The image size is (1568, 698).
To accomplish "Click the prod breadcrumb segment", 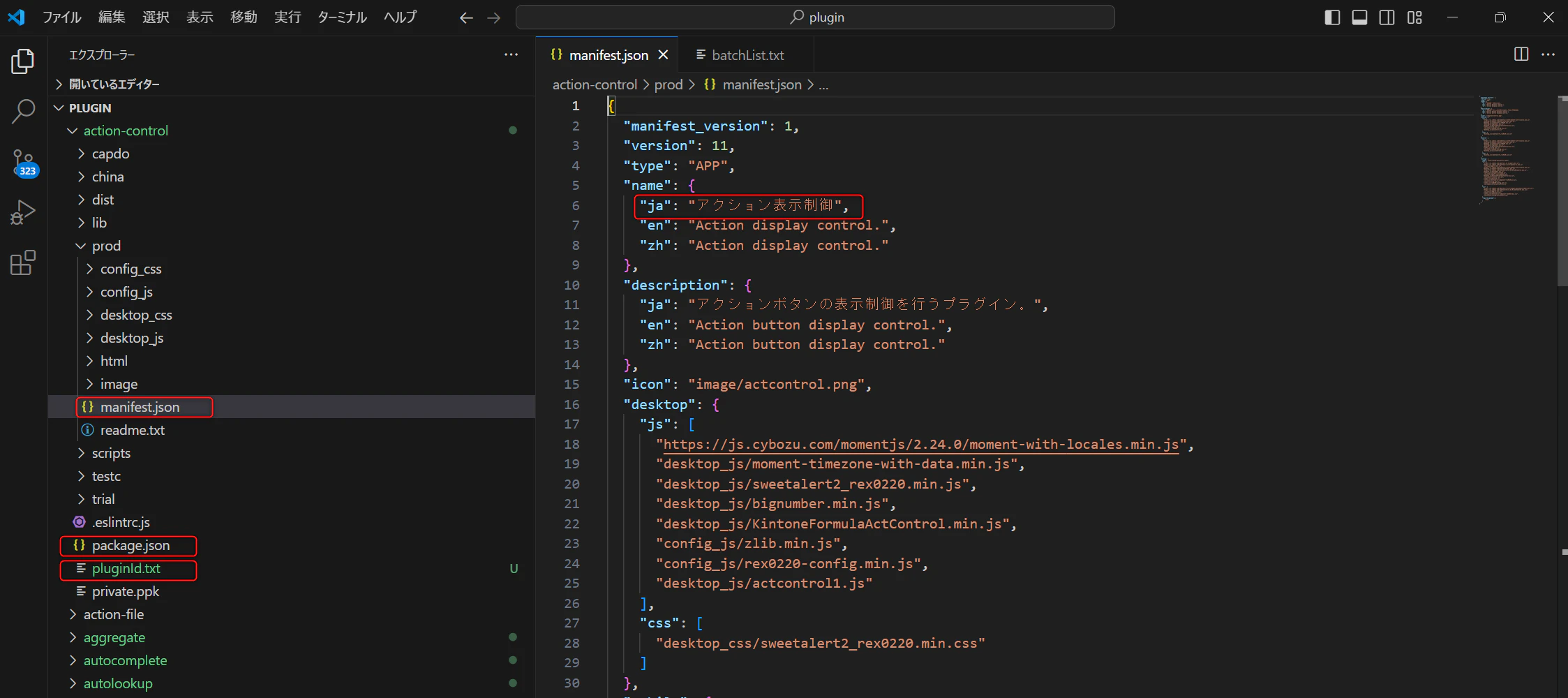I will [668, 84].
